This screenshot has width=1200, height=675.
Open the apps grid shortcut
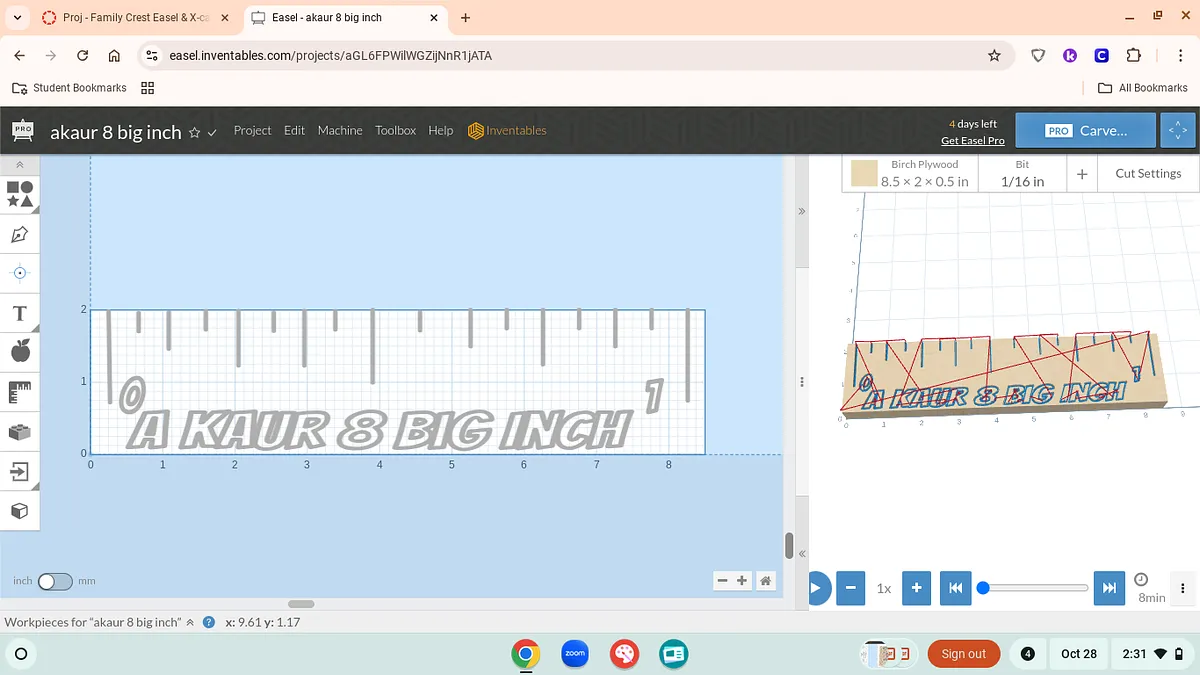point(147,88)
